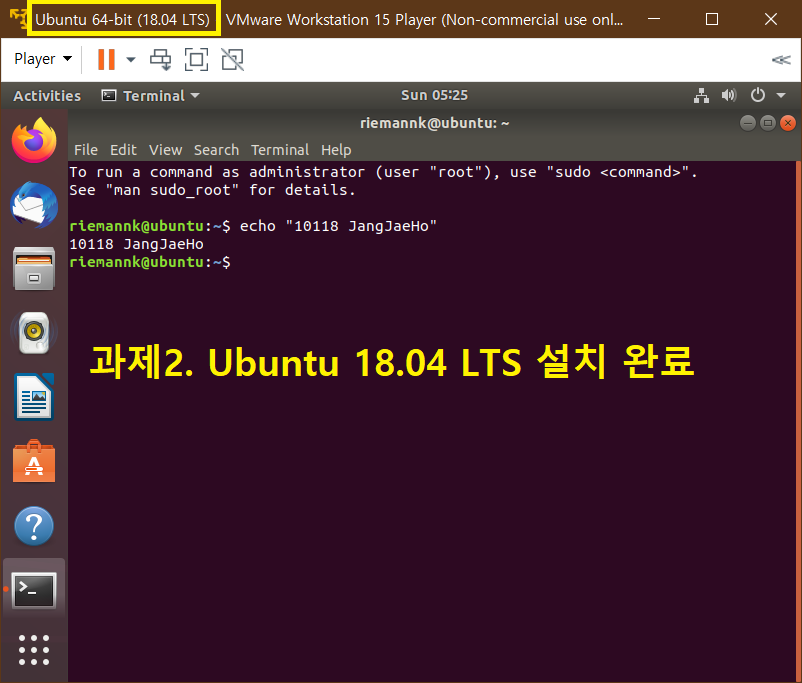Toggle Unity mode icon
This screenshot has width=802, height=683.
[x=233, y=59]
